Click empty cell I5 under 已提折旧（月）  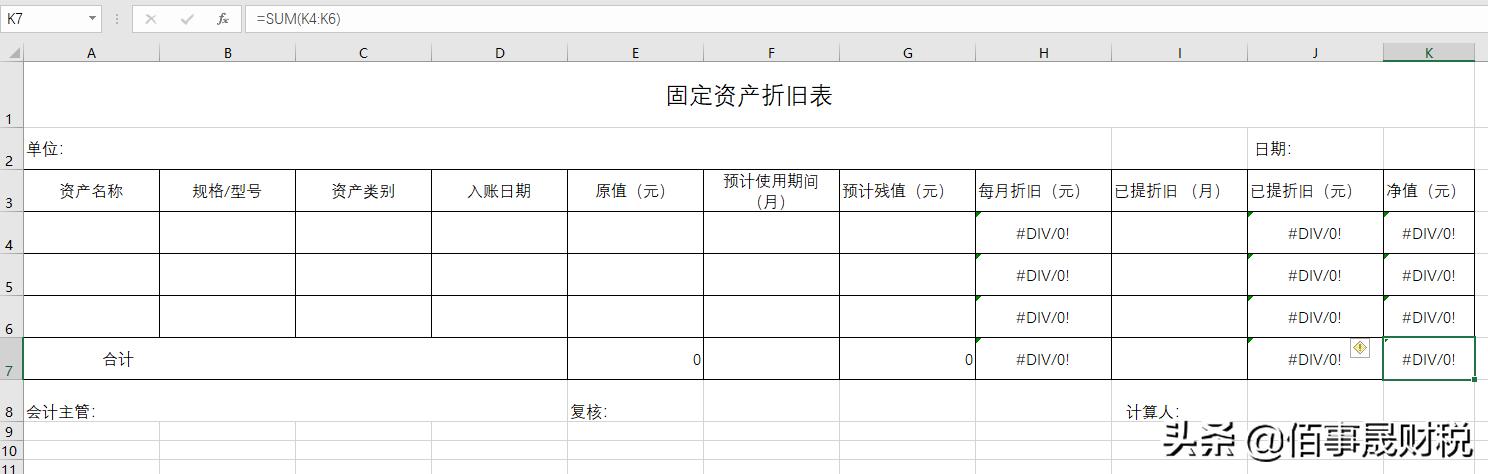click(x=1179, y=275)
